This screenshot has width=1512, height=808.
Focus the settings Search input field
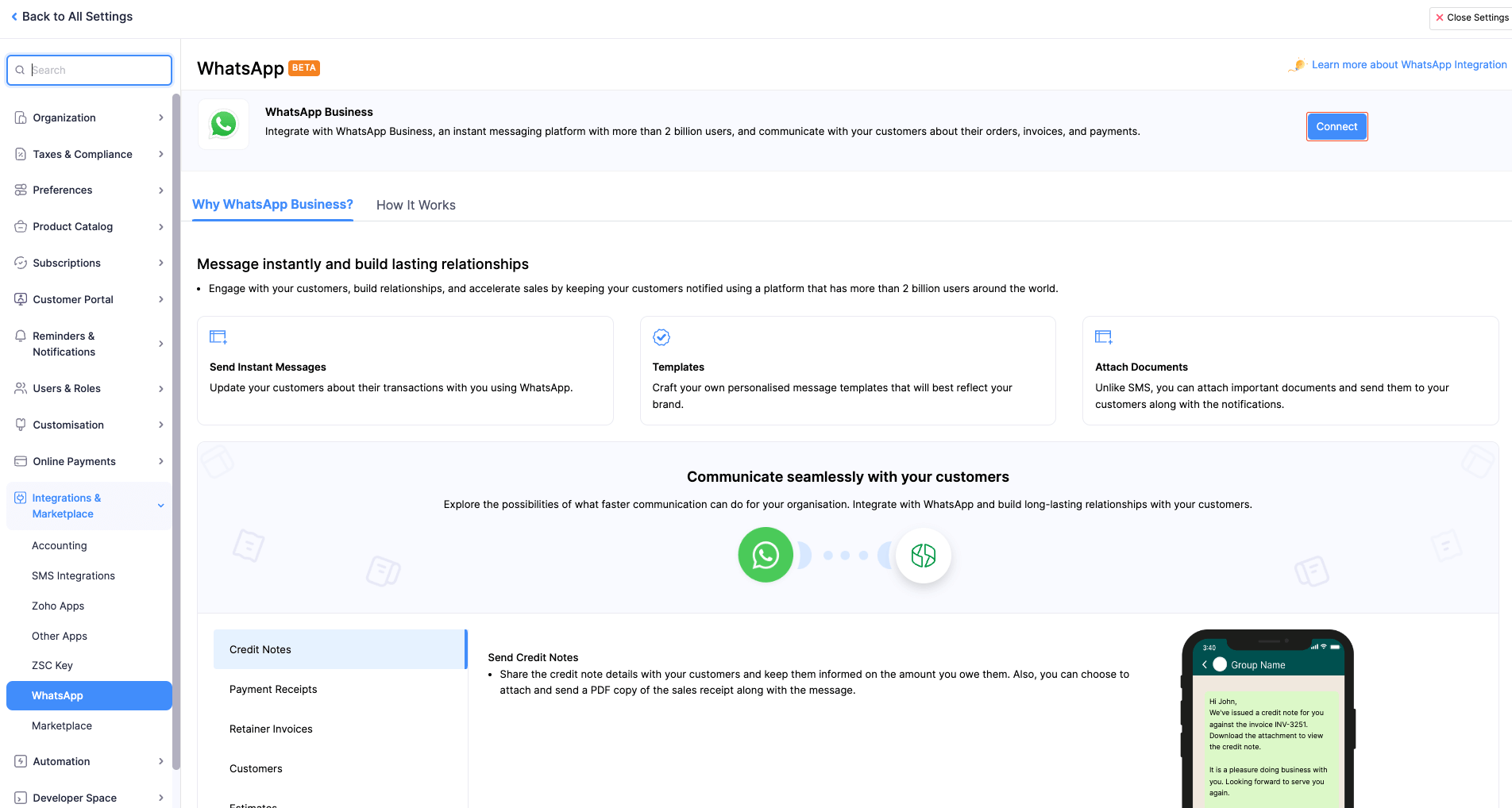[97, 70]
